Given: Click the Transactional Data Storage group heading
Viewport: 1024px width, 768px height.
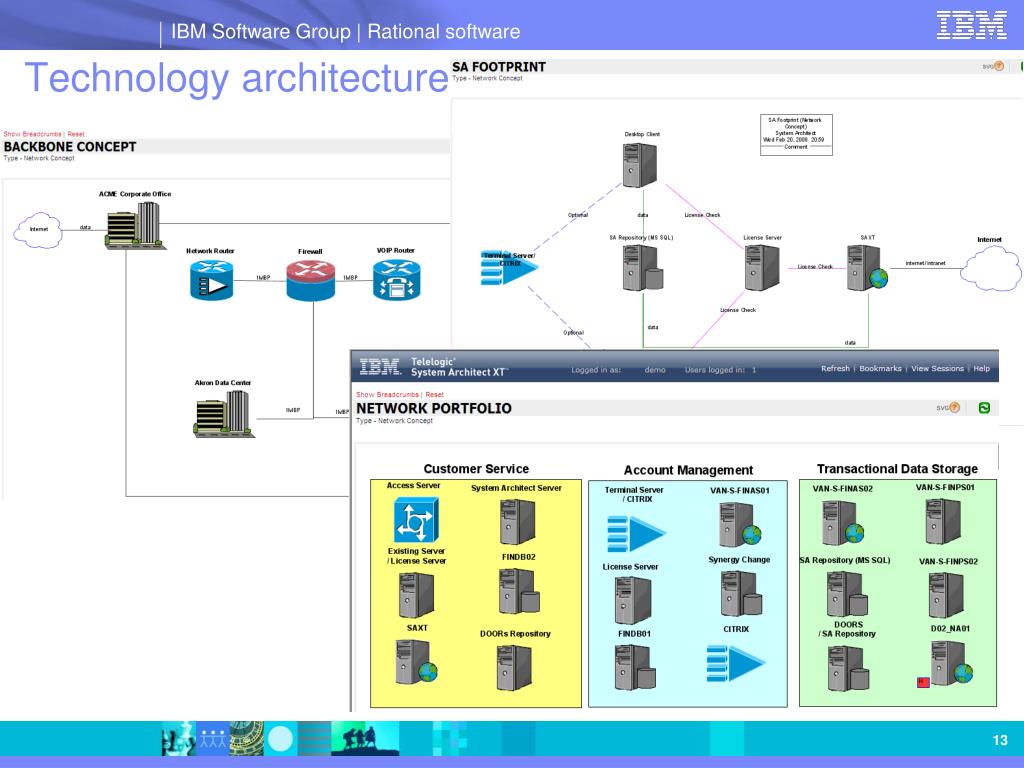Looking at the screenshot, I should [897, 468].
